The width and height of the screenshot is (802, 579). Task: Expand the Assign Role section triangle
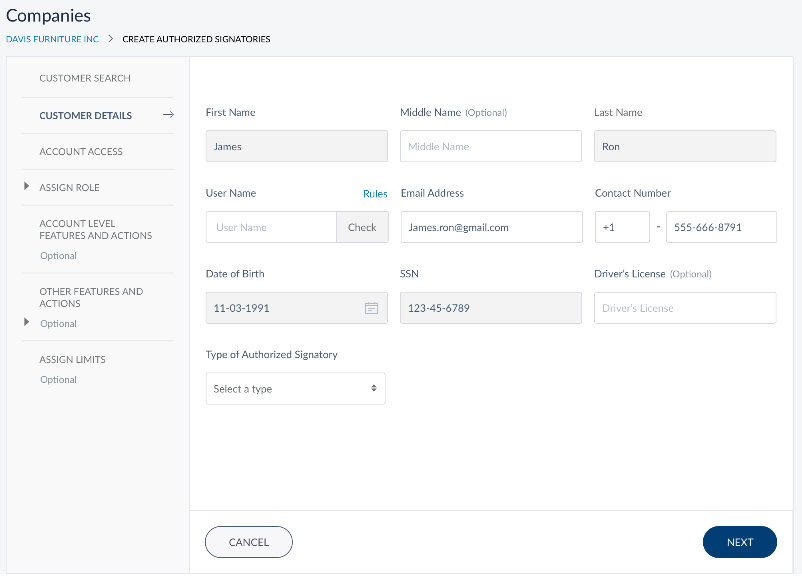(27, 187)
